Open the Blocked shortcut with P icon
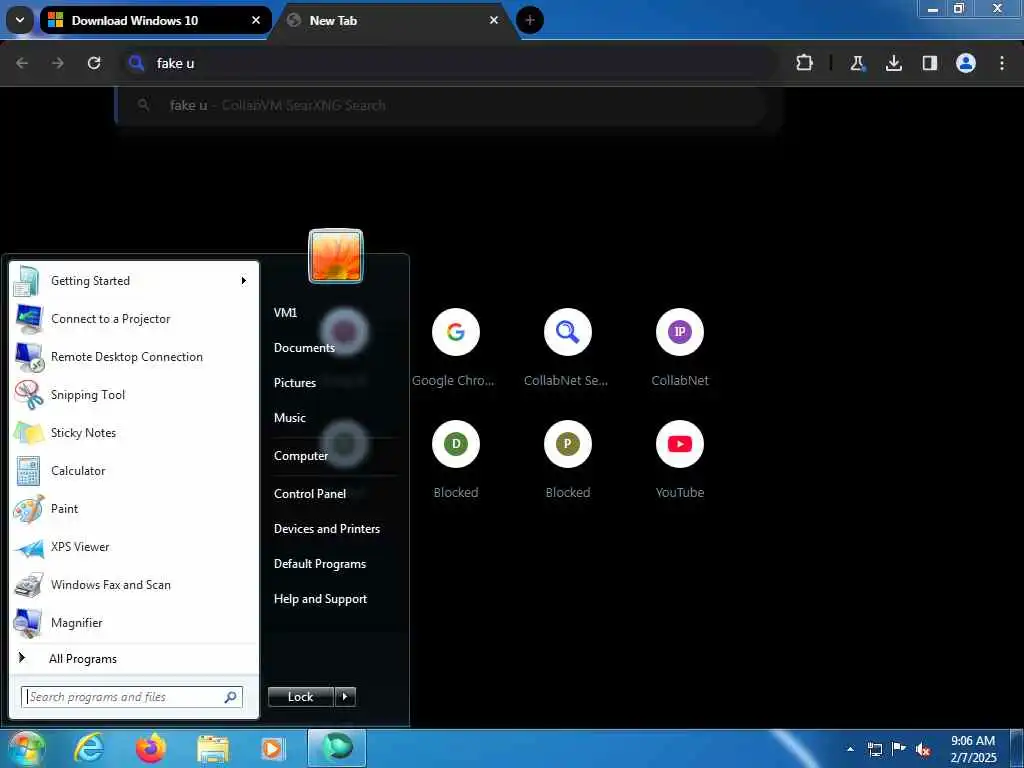The height and width of the screenshot is (768, 1024). point(568,460)
